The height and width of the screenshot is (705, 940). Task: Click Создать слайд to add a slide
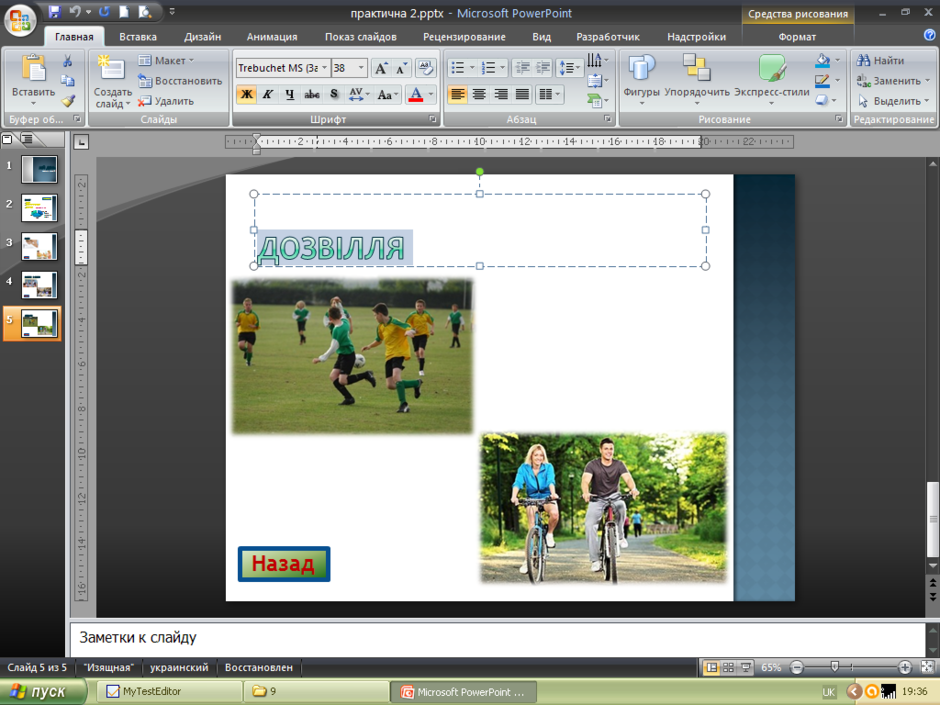pyautogui.click(x=113, y=82)
